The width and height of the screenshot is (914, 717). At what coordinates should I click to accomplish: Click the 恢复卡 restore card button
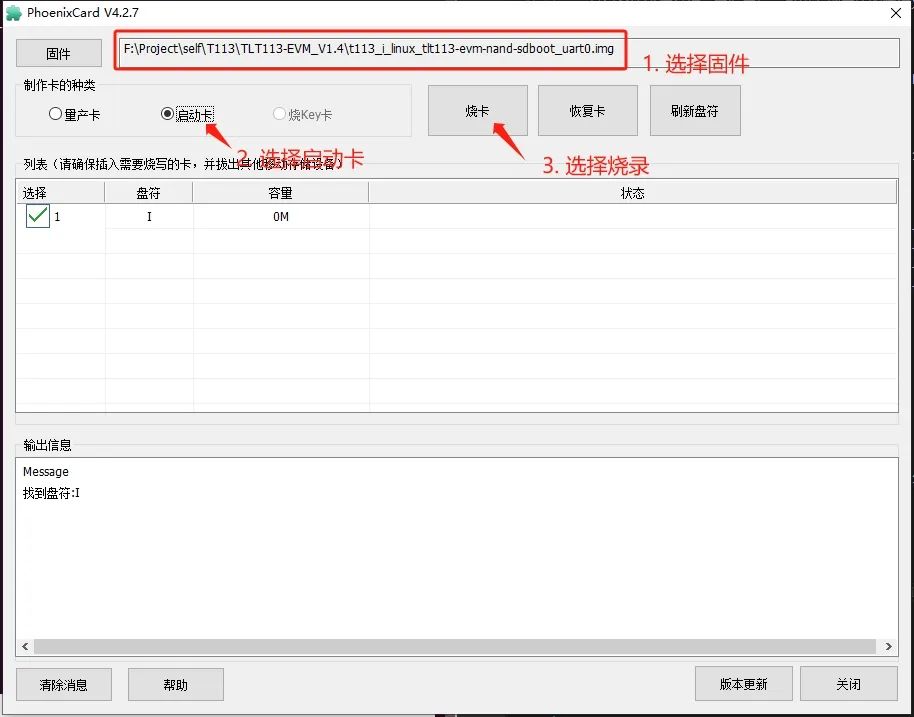pos(588,111)
